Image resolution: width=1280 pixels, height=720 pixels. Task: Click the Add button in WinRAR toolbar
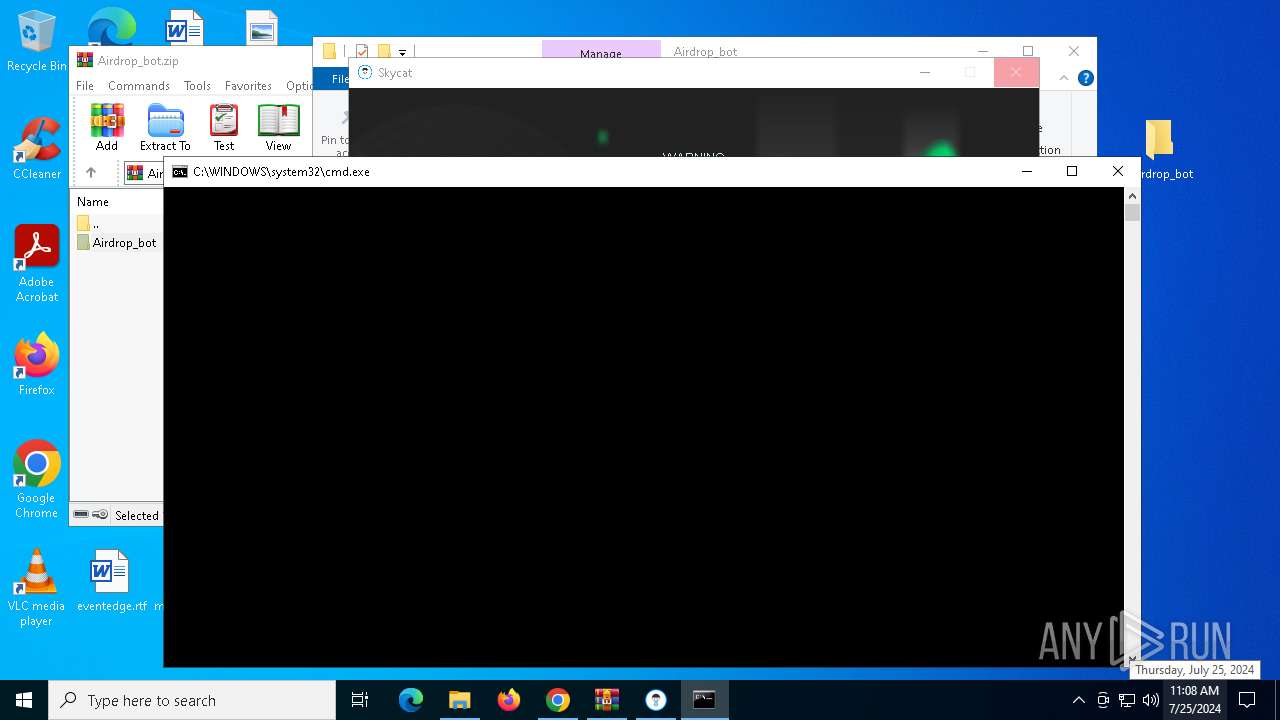point(107,127)
